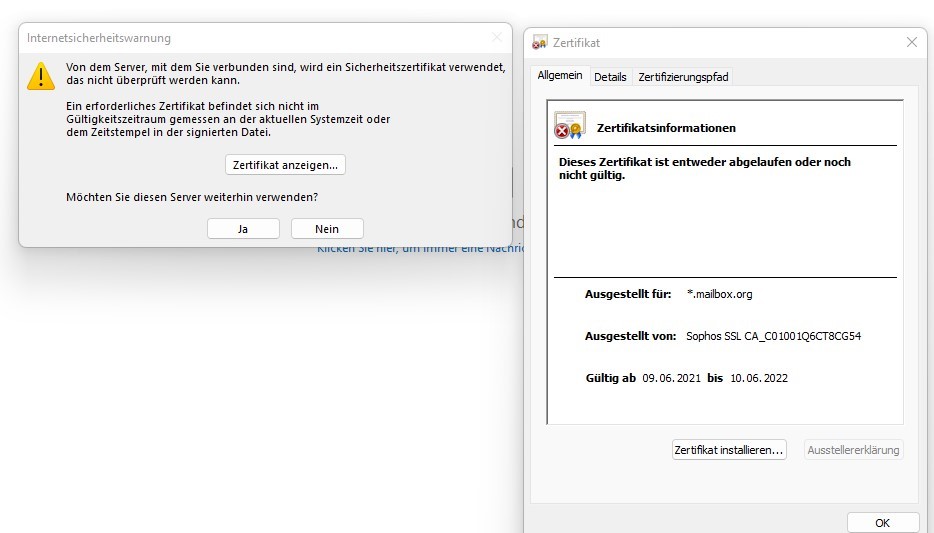934x533 pixels.
Task: Click 'Zertifikat installieren...' button
Action: (x=729, y=450)
